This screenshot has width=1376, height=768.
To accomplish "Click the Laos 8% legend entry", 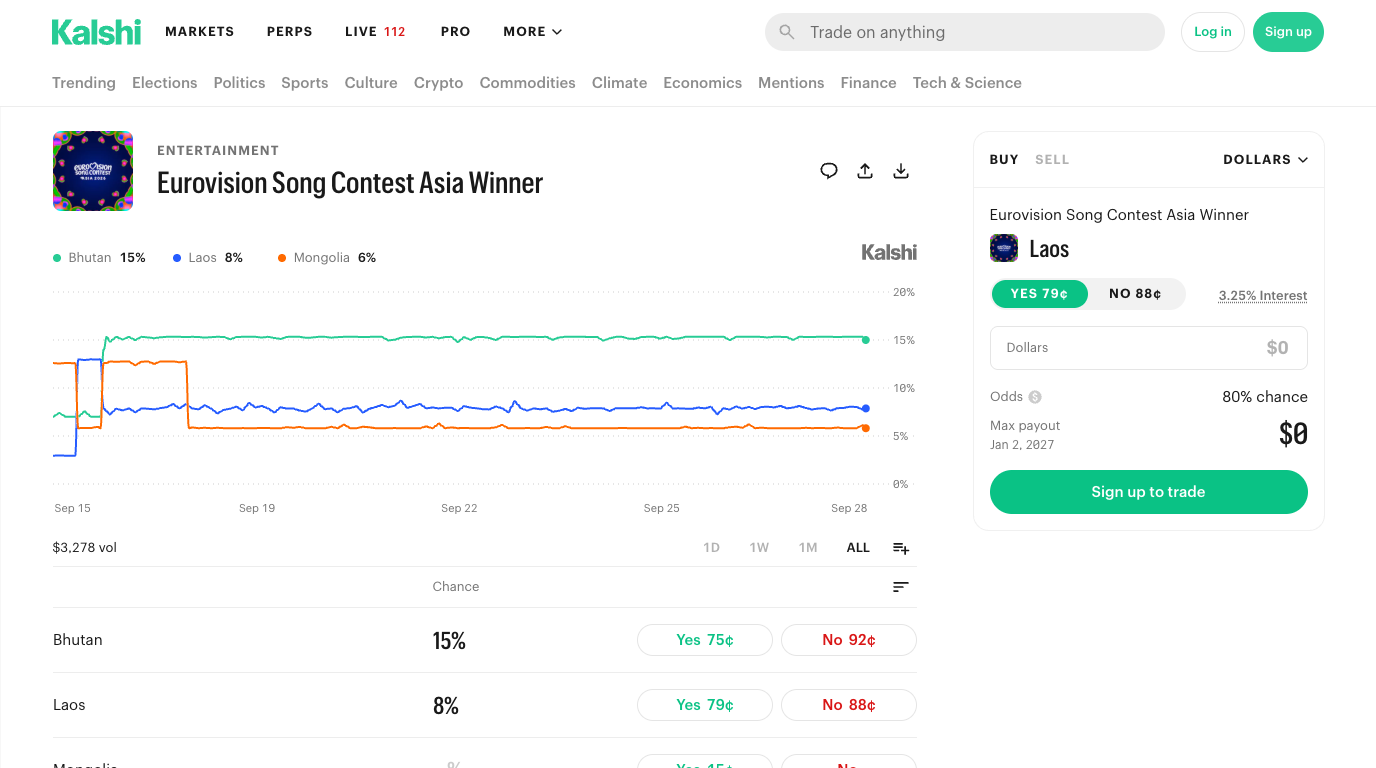I will tap(208, 258).
